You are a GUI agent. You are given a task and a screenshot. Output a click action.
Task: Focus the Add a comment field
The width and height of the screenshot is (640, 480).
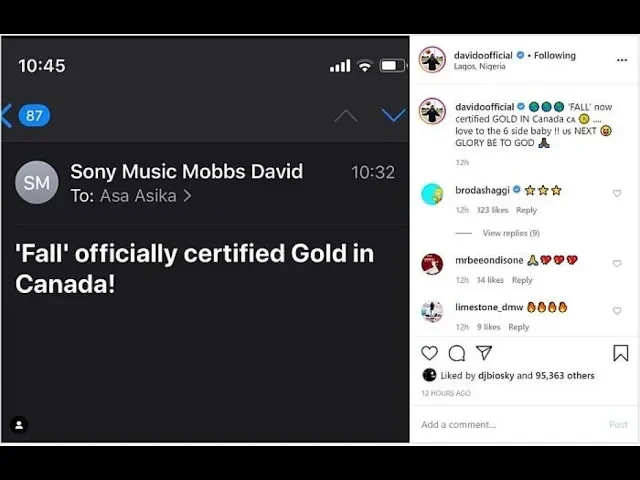(512, 424)
